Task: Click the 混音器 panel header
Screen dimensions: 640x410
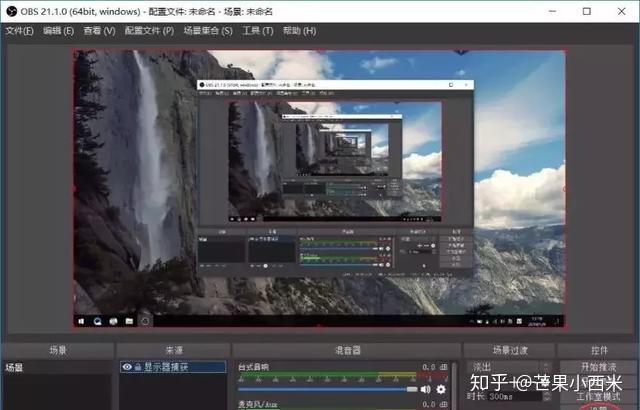Action: [x=347, y=350]
